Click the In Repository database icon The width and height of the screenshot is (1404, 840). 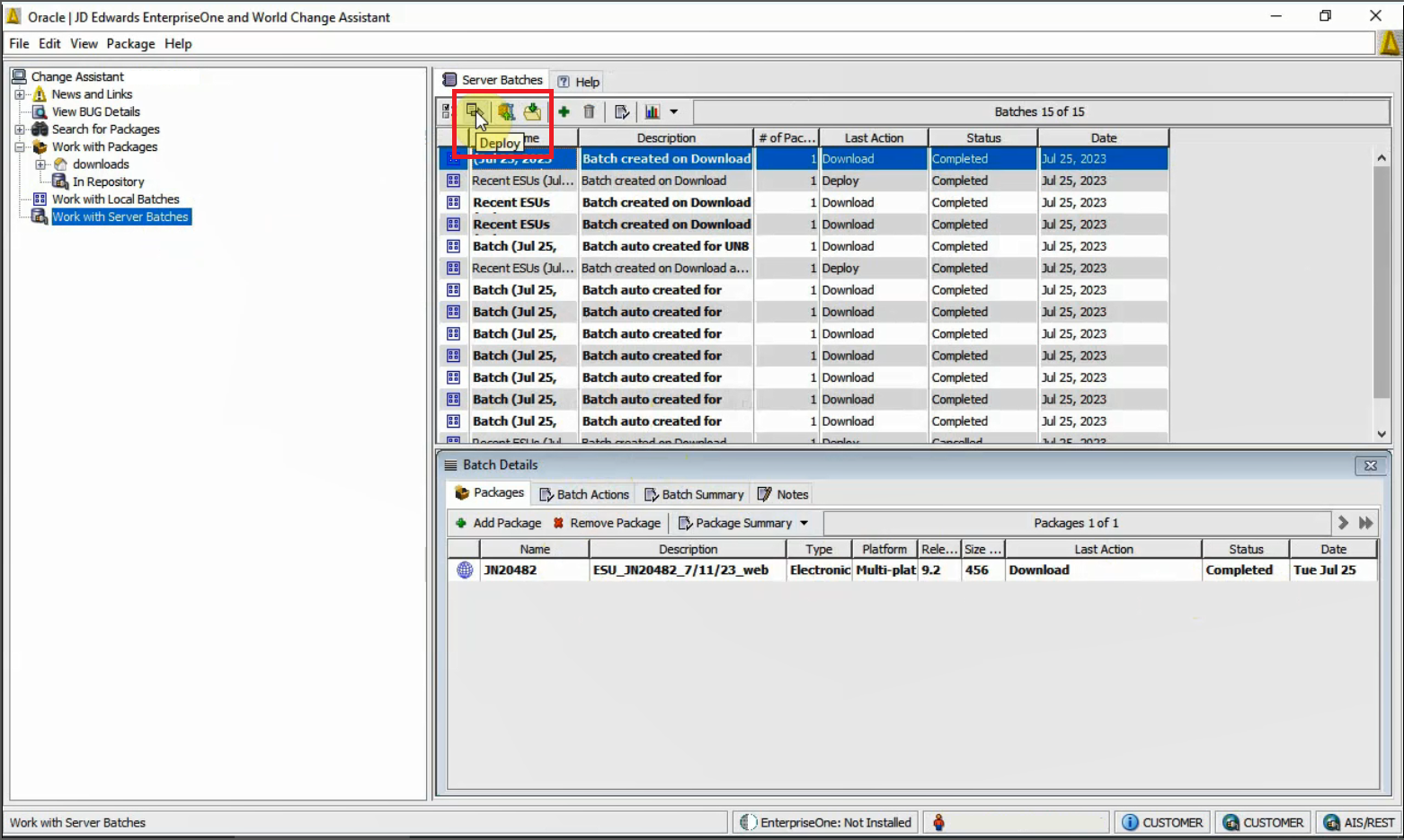point(60,181)
